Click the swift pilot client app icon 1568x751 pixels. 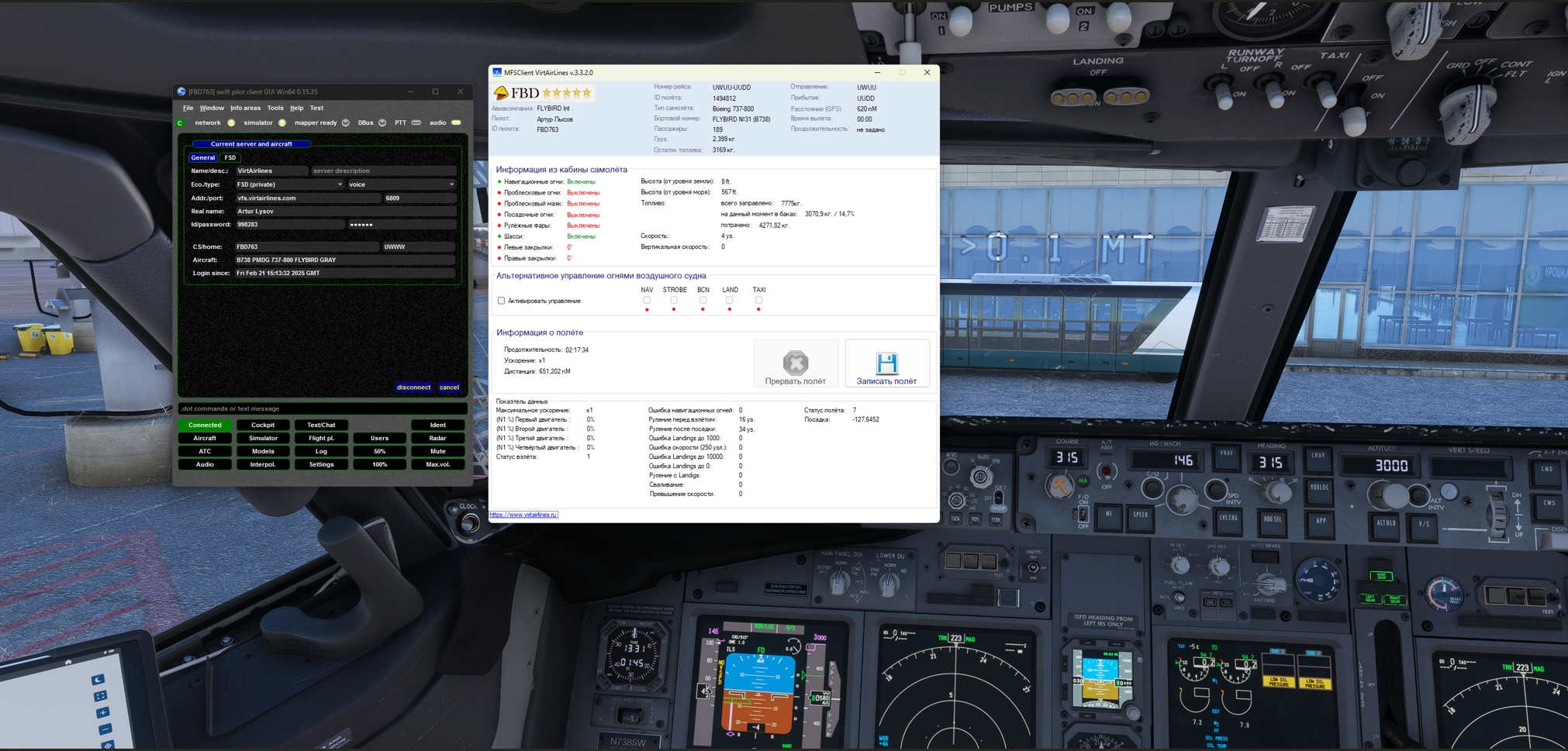coord(181,91)
